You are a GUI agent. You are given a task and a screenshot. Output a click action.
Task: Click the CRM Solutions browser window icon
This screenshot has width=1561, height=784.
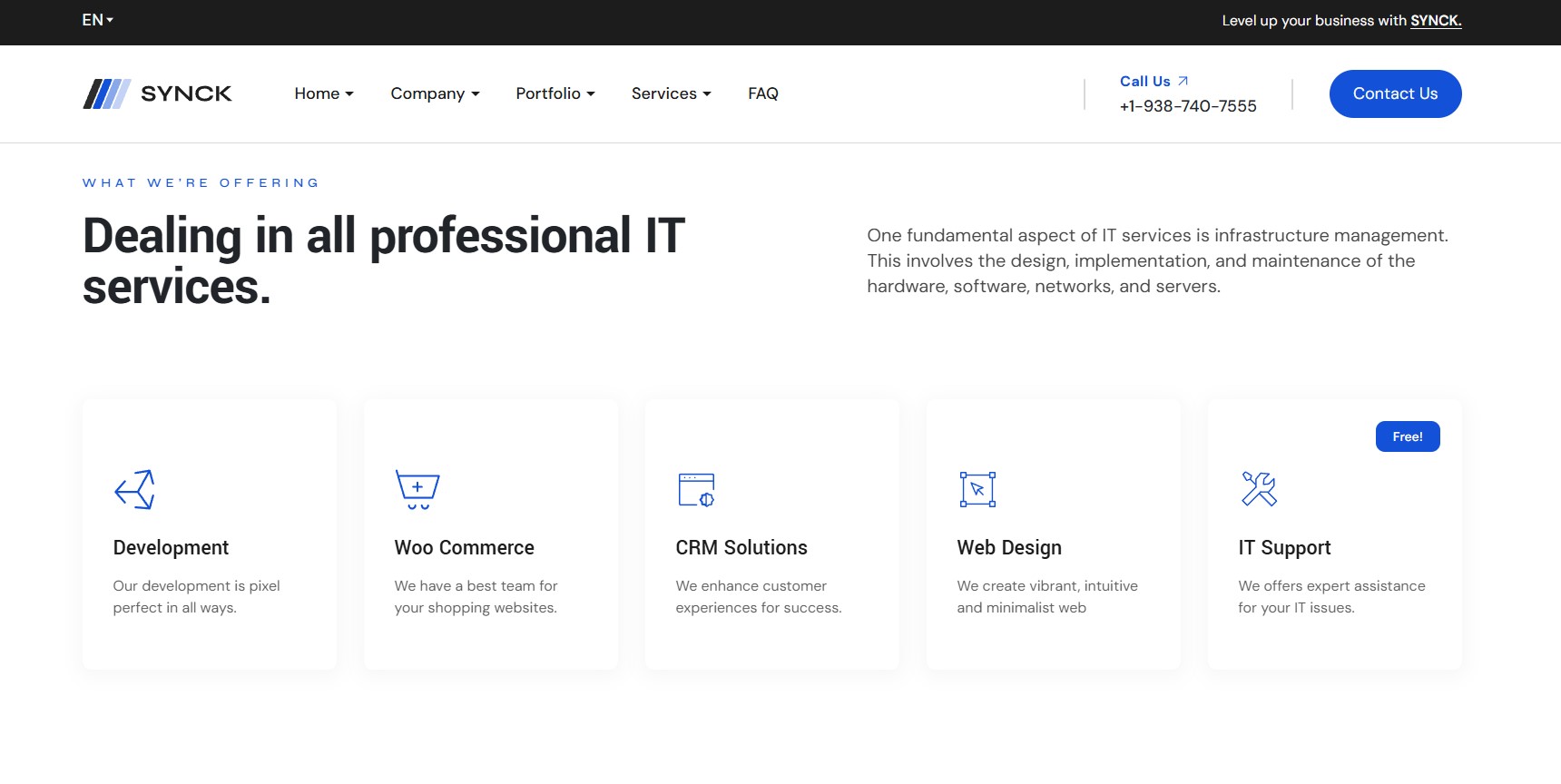click(697, 490)
